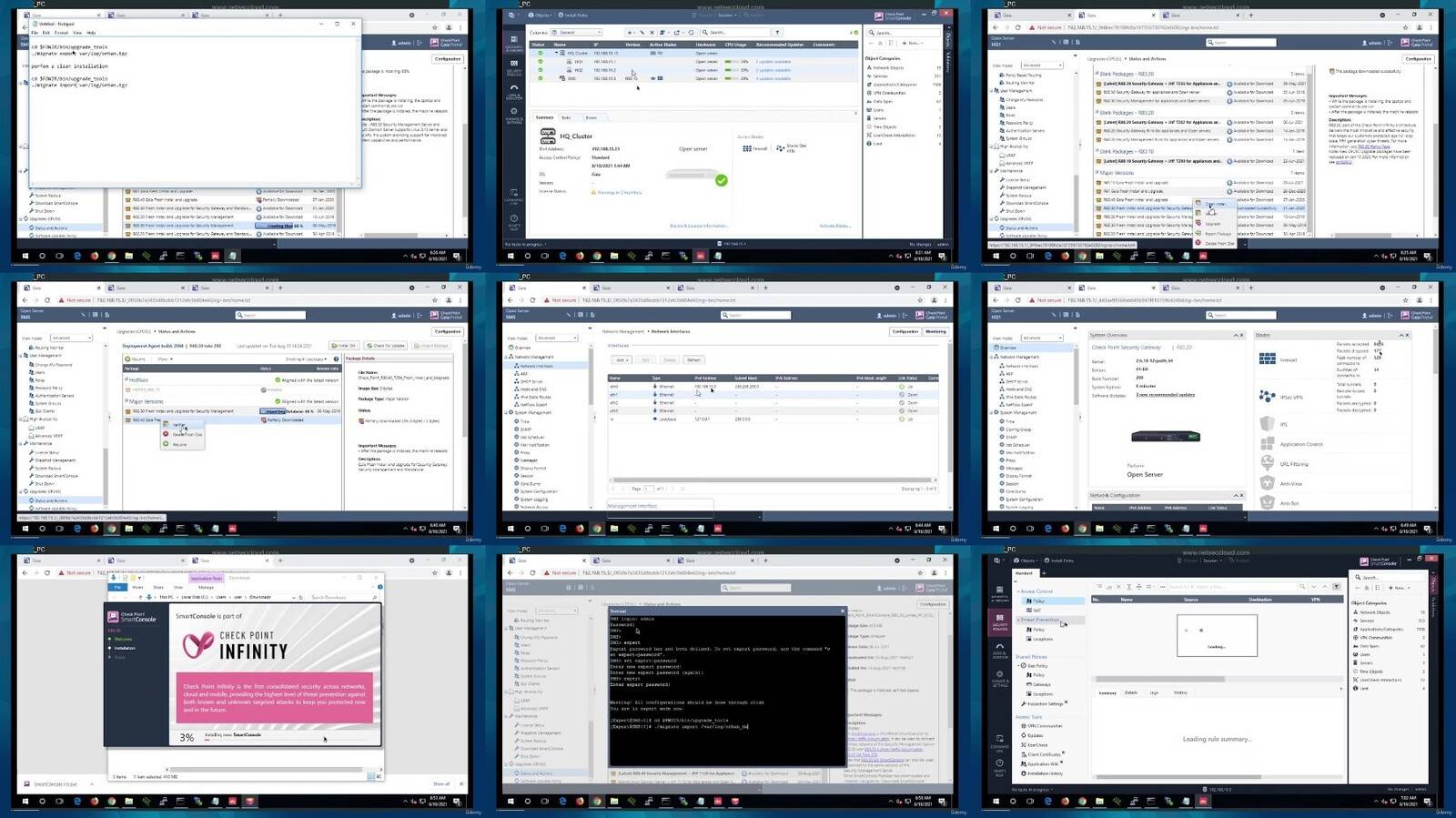Switch to the Monitoring tab on Network Interfaces page
This screenshot has height=818, width=1456.
pyautogui.click(x=935, y=331)
